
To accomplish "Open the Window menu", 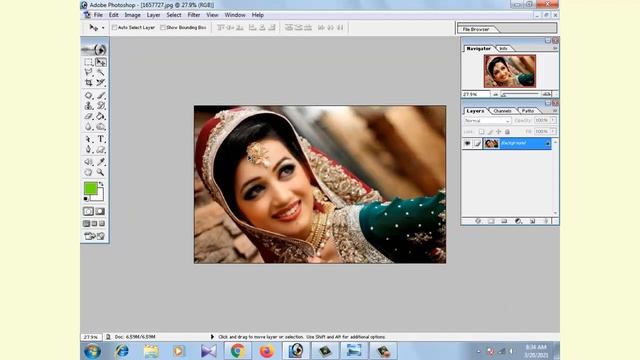I will tap(235, 15).
